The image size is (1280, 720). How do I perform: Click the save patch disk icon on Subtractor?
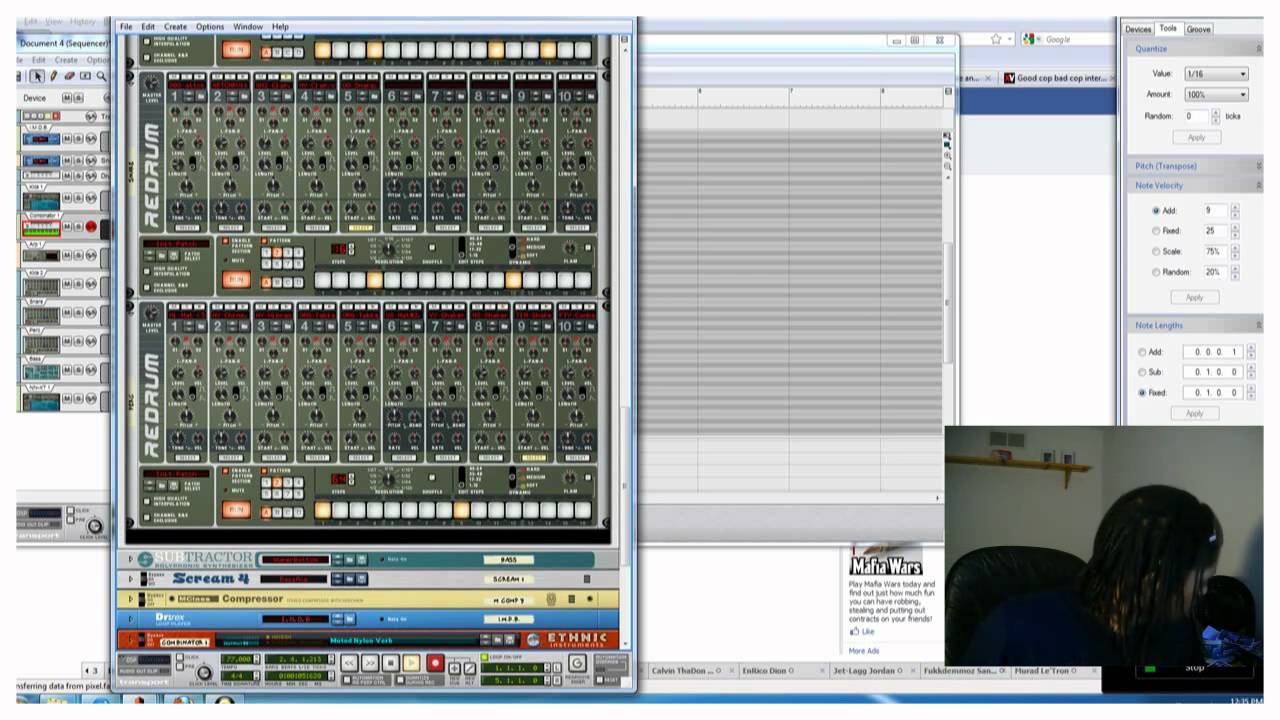coord(363,560)
